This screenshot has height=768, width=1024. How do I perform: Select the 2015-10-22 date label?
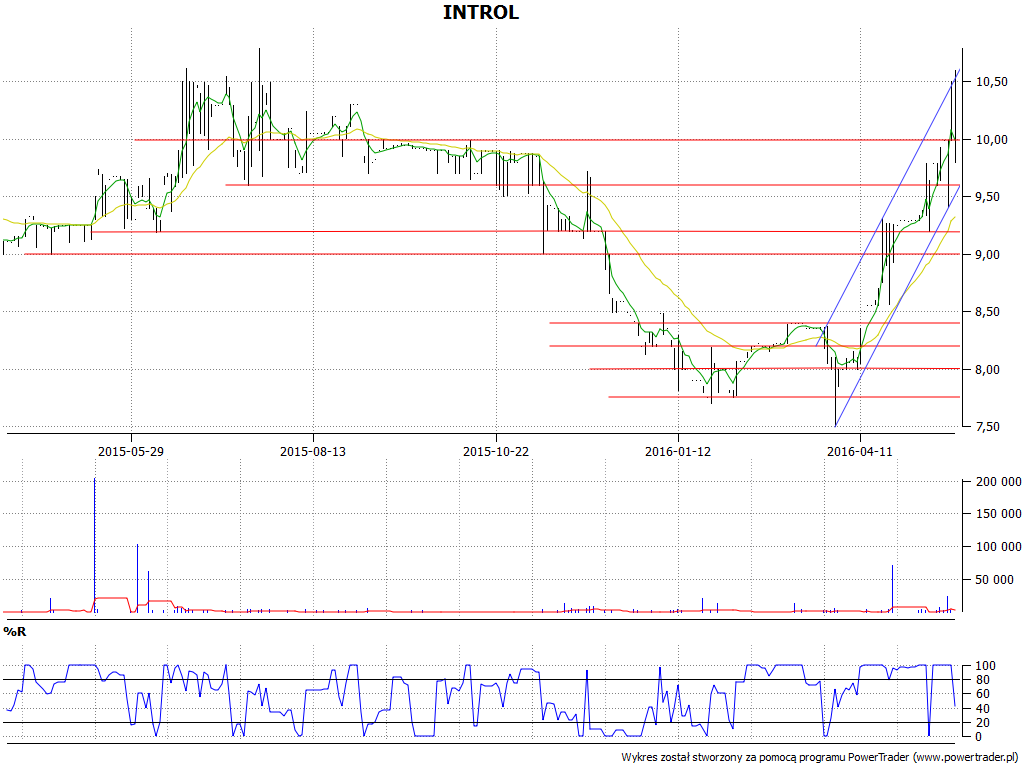pos(496,451)
